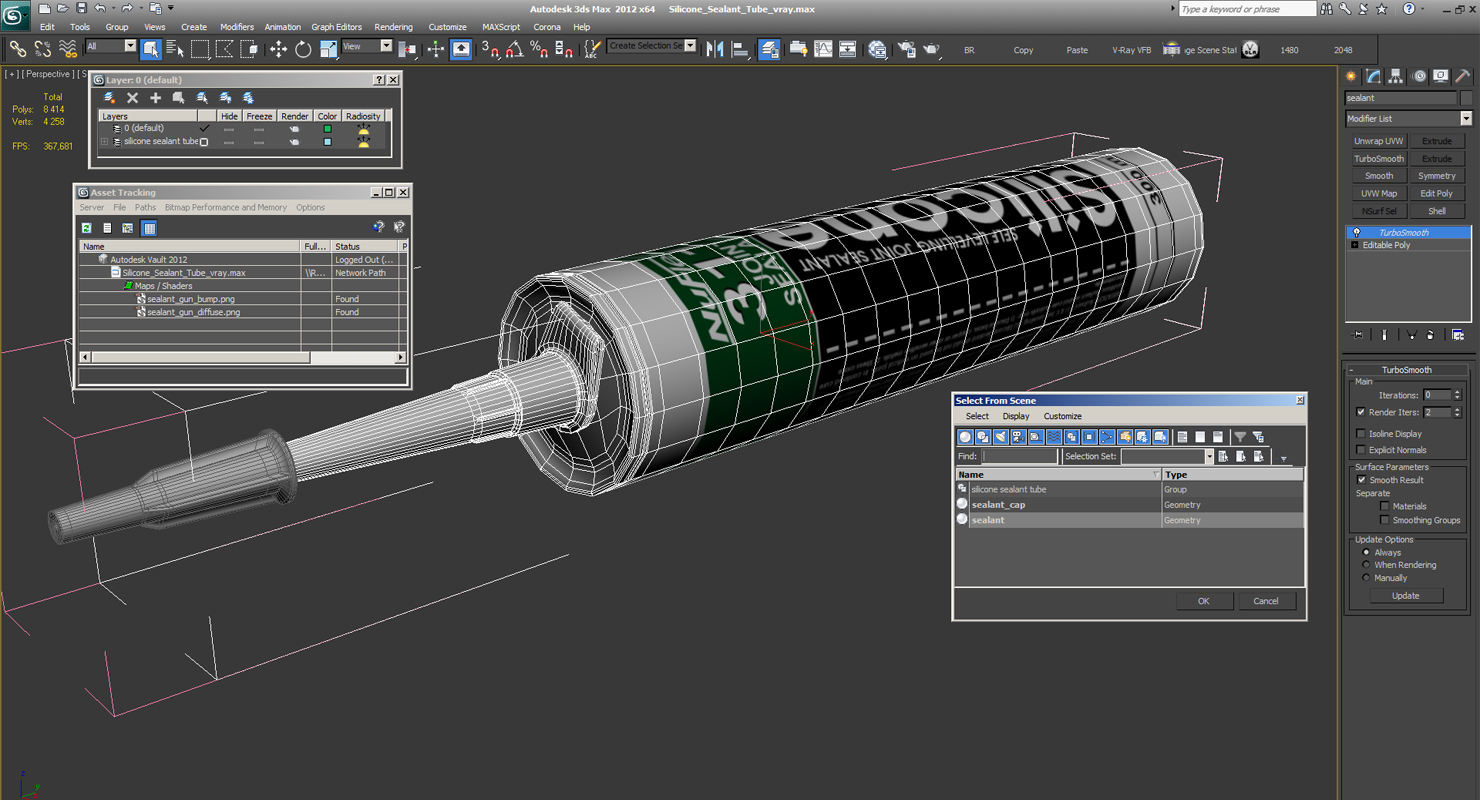1480x800 pixels.
Task: Toggle Angle Snap icon
Action: click(x=515, y=49)
